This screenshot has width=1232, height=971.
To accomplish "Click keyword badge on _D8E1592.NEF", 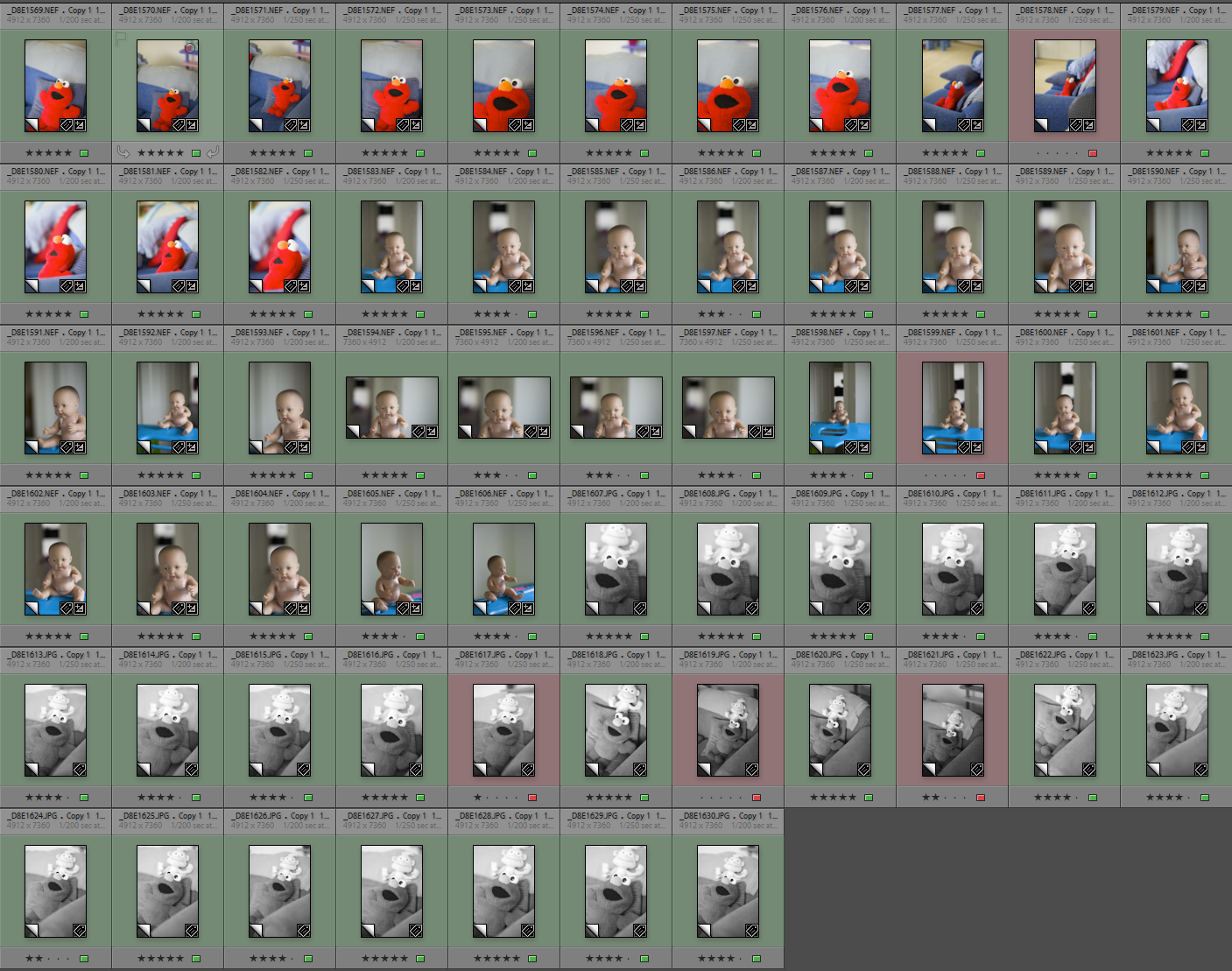I will [178, 447].
